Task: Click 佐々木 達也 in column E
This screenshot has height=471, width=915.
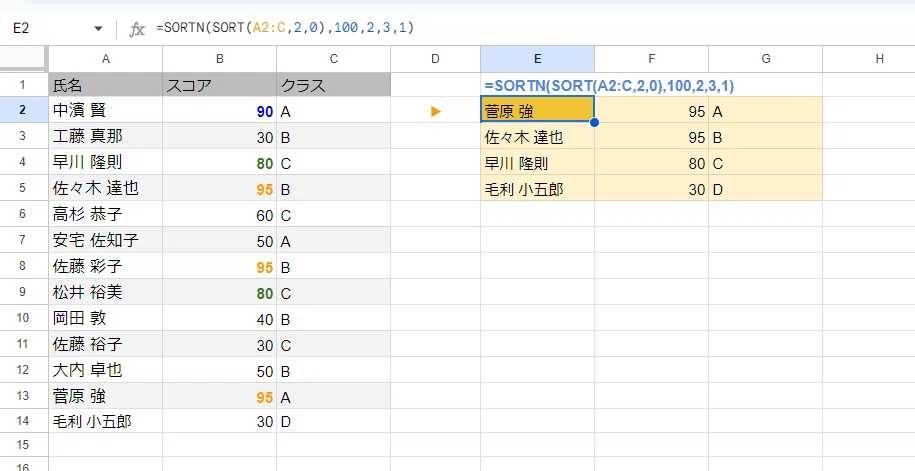Action: (x=537, y=137)
